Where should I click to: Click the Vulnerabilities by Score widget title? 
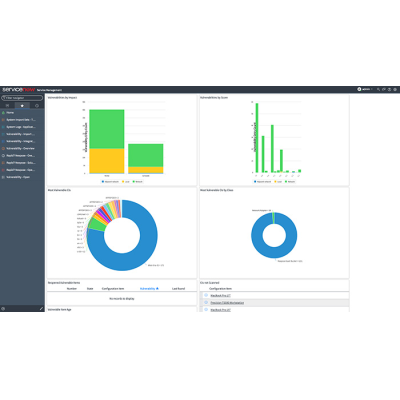coord(214,98)
